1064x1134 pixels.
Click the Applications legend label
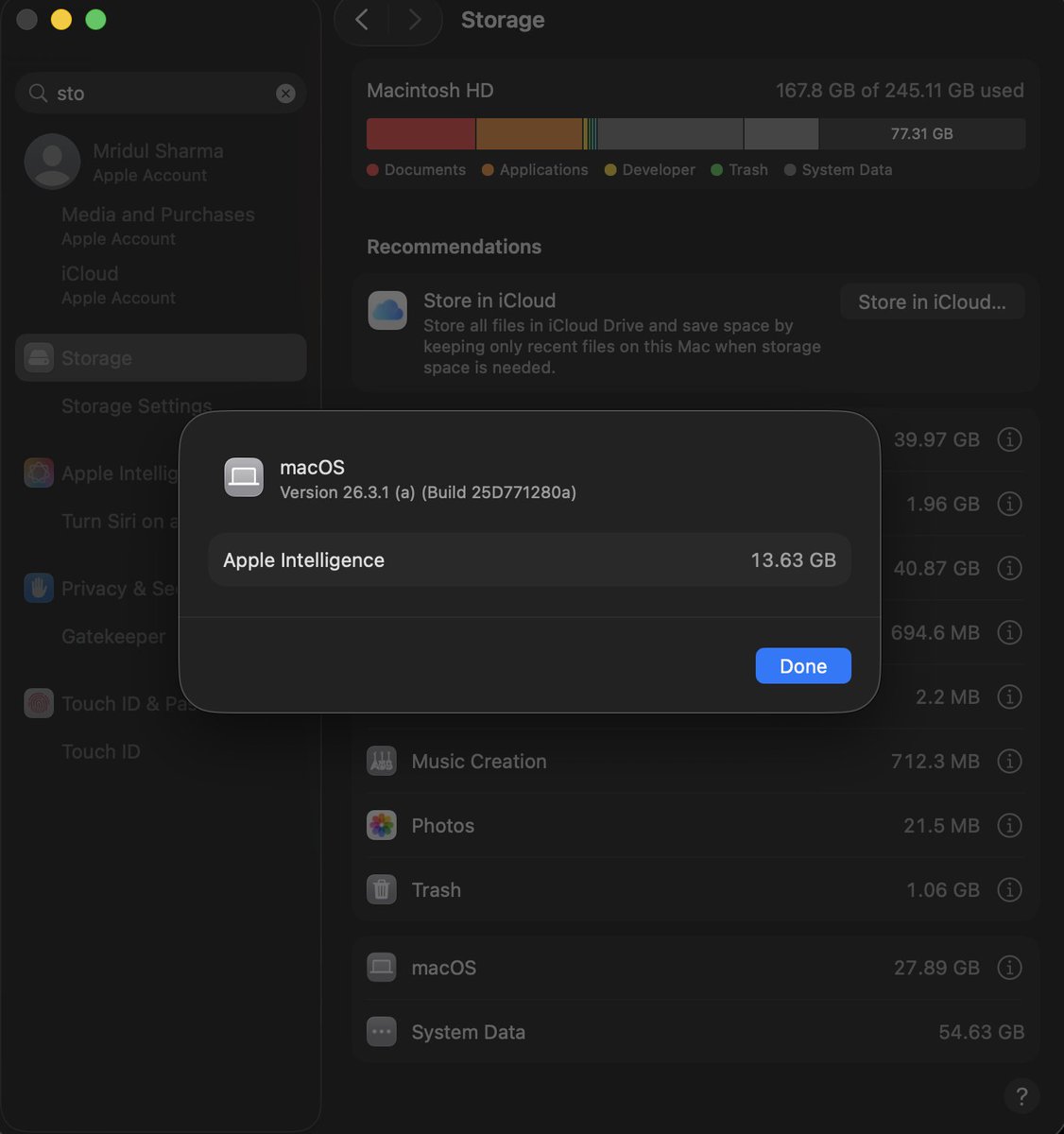click(543, 170)
